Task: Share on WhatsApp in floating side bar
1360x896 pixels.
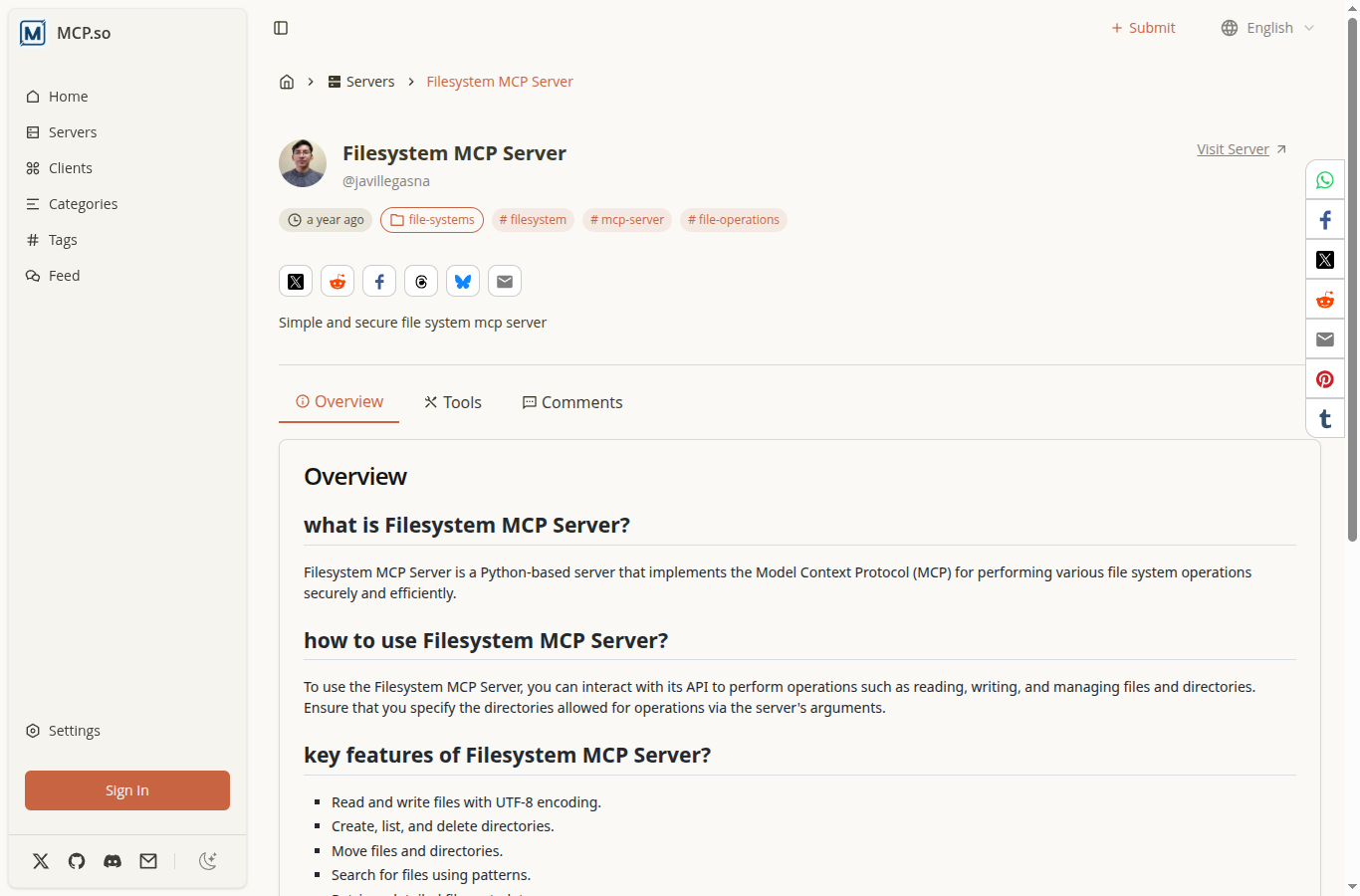Action: coord(1325,180)
